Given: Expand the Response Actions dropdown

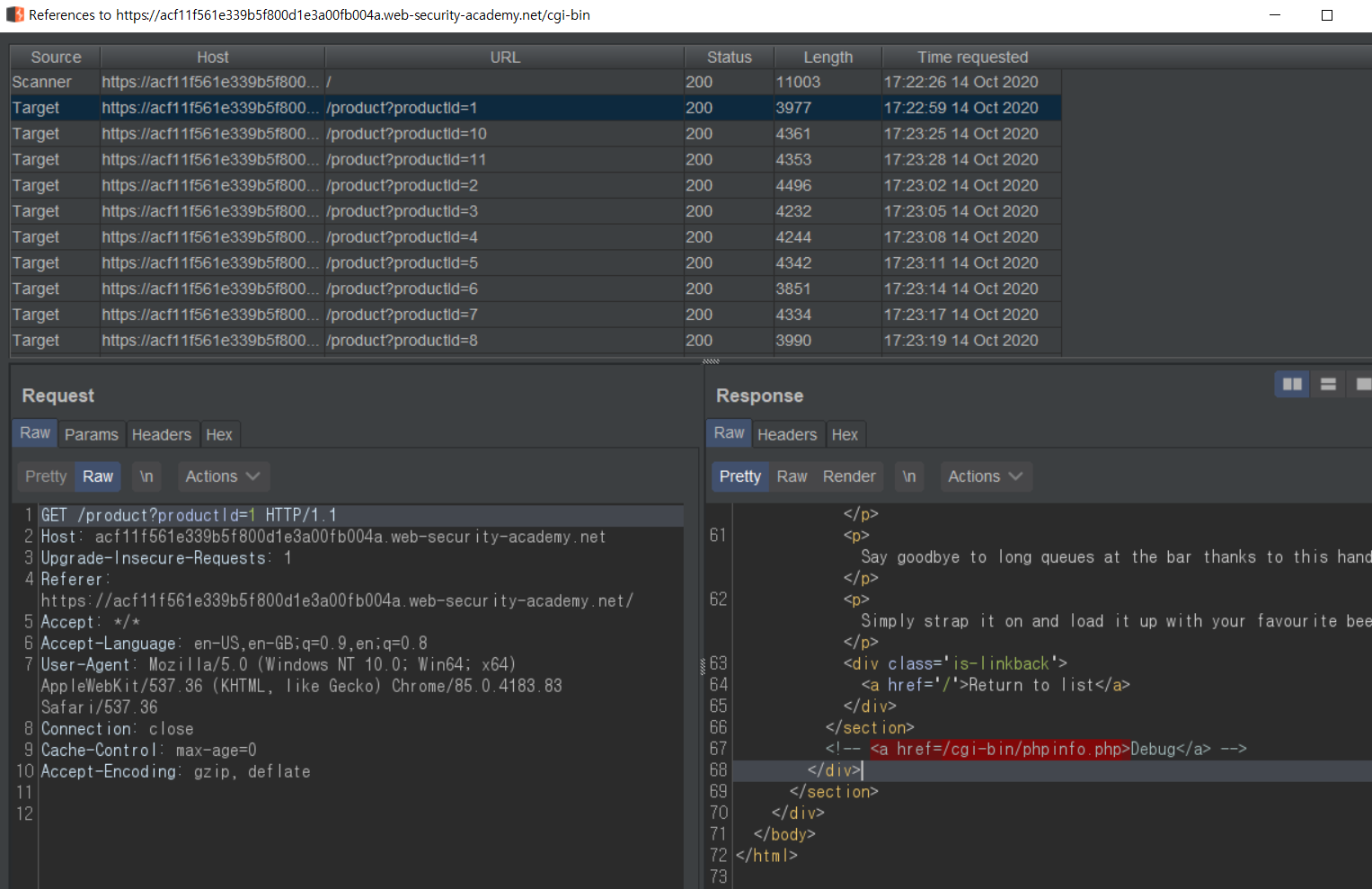Looking at the screenshot, I should tap(985, 476).
